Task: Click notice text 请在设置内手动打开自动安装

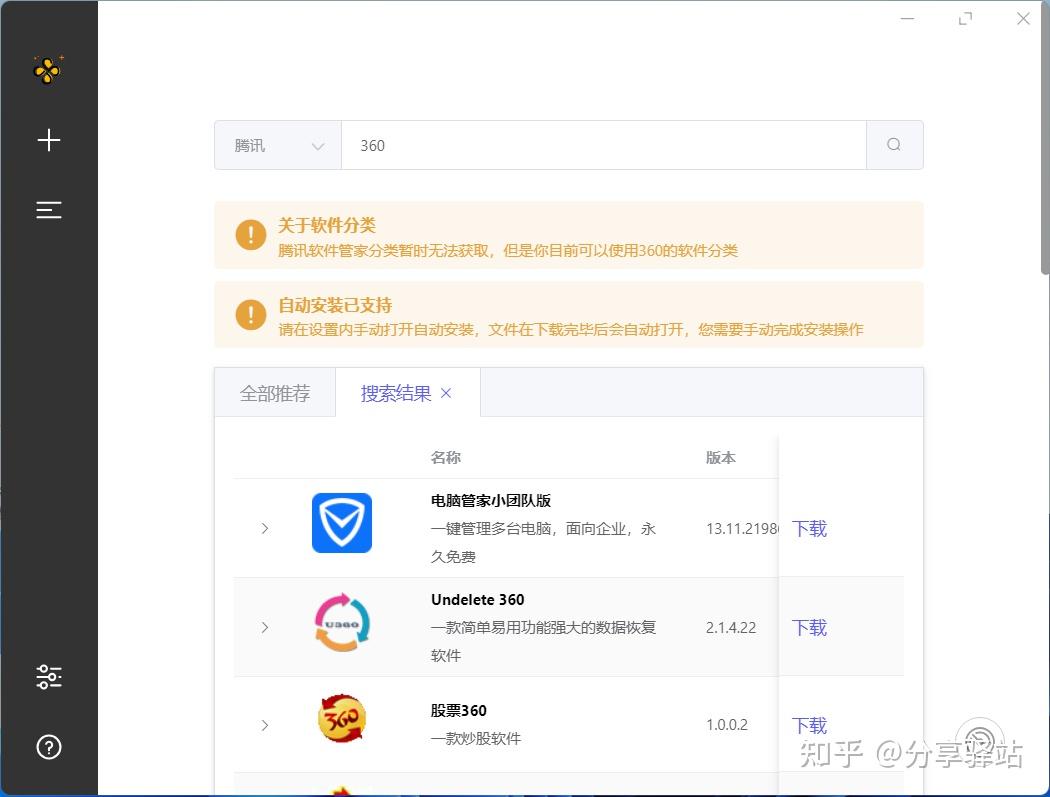Action: coord(376,330)
